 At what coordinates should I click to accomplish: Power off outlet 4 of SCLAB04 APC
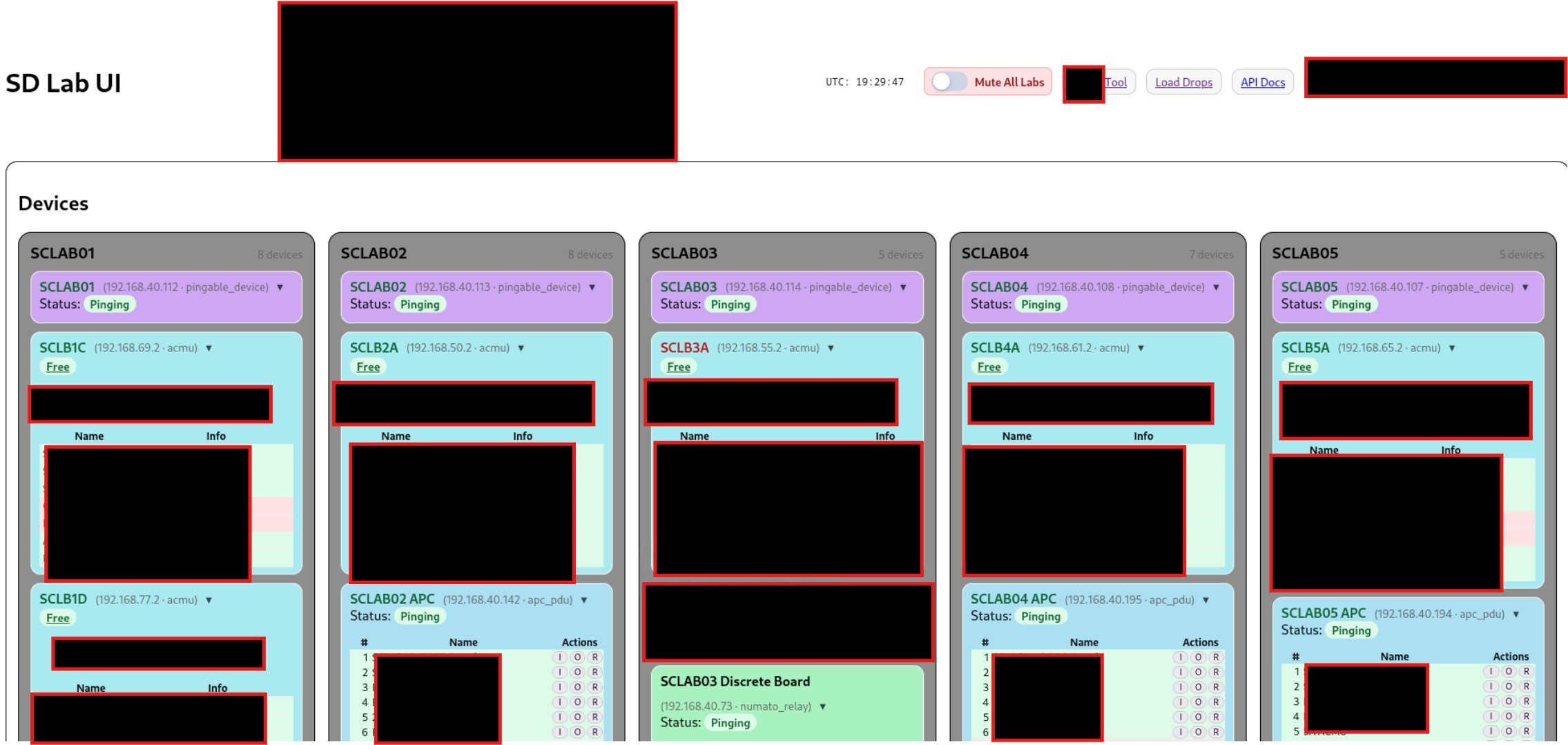click(x=1199, y=702)
